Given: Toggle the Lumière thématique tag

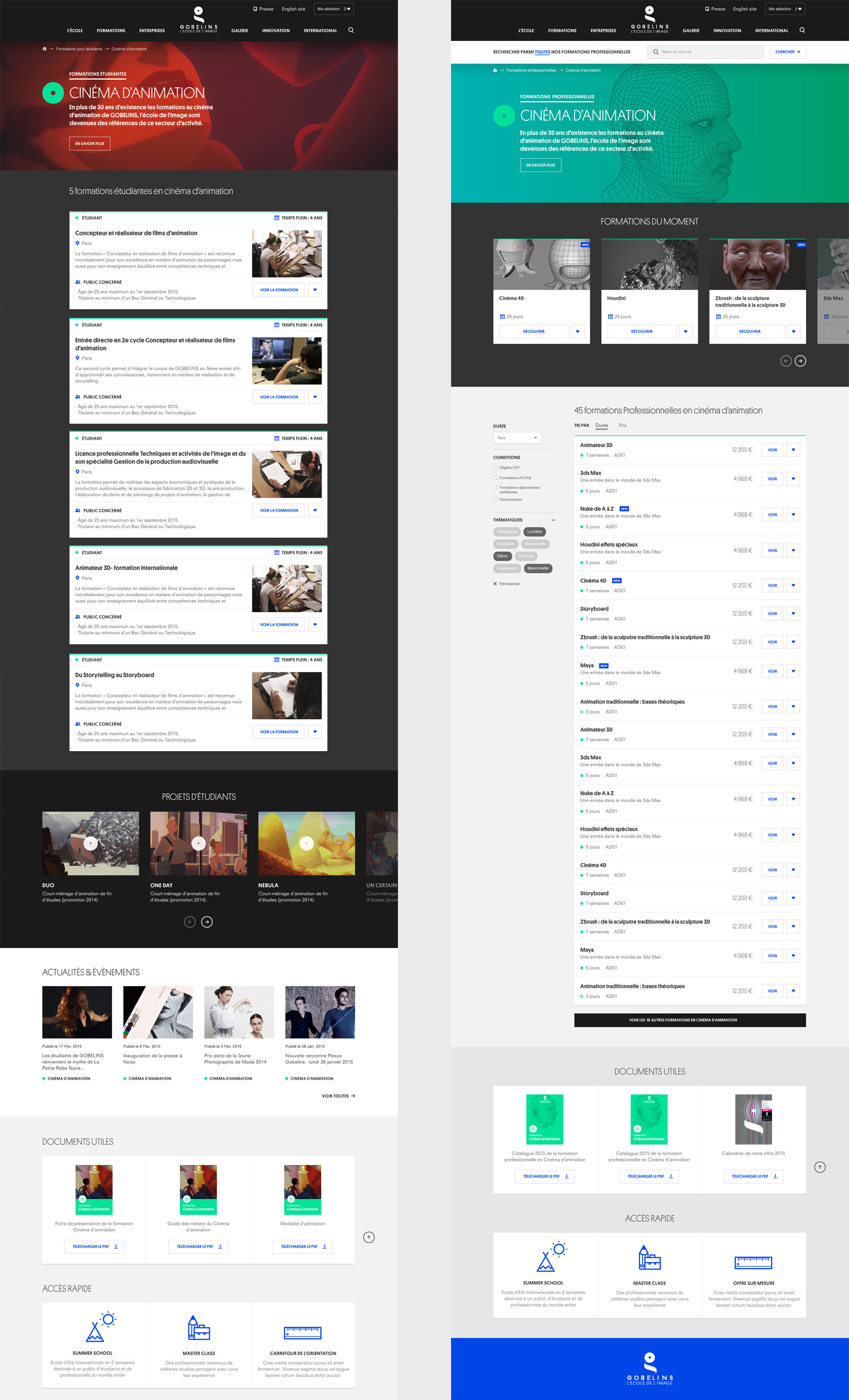Looking at the screenshot, I should coord(534,532).
